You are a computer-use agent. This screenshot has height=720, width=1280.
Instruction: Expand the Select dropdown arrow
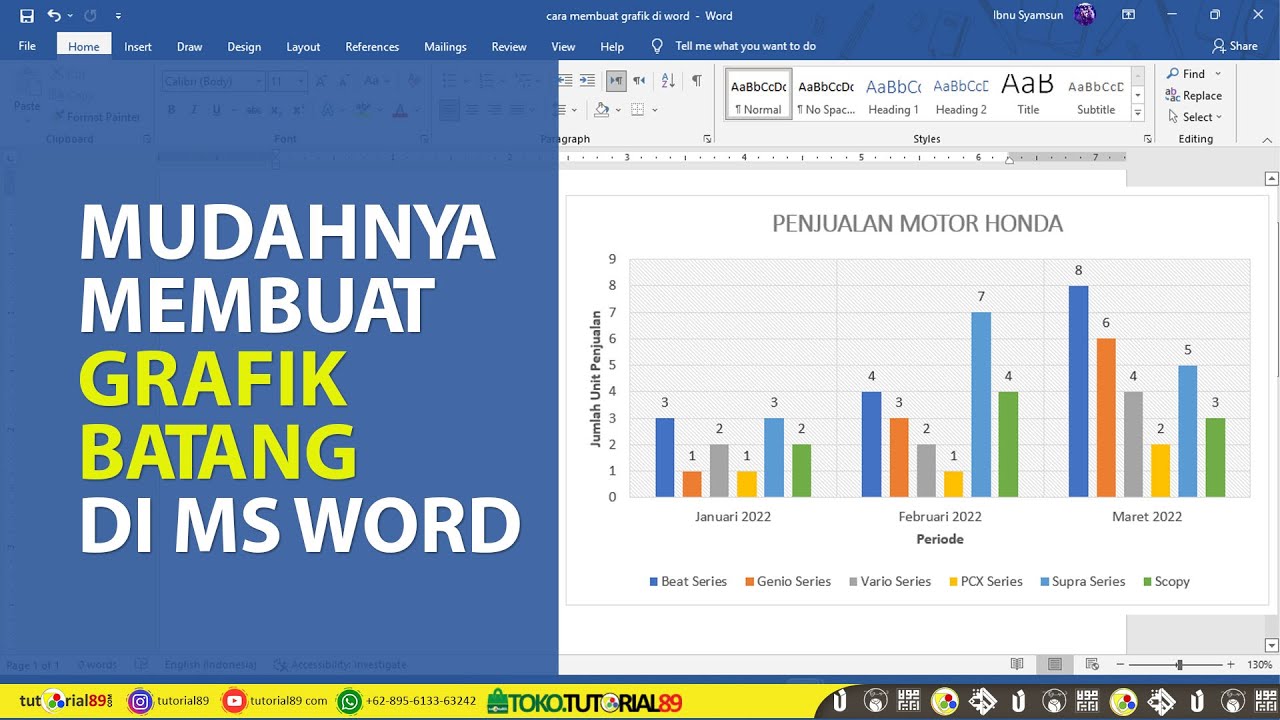[1219, 117]
